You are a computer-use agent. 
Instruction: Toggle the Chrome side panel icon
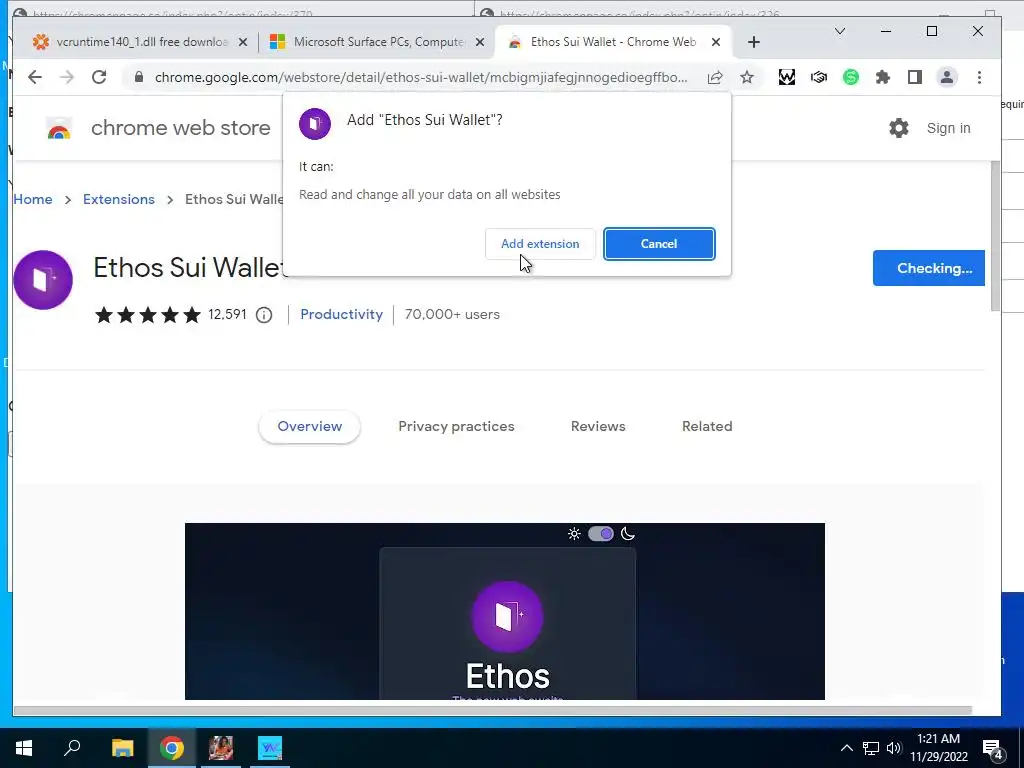click(x=915, y=77)
